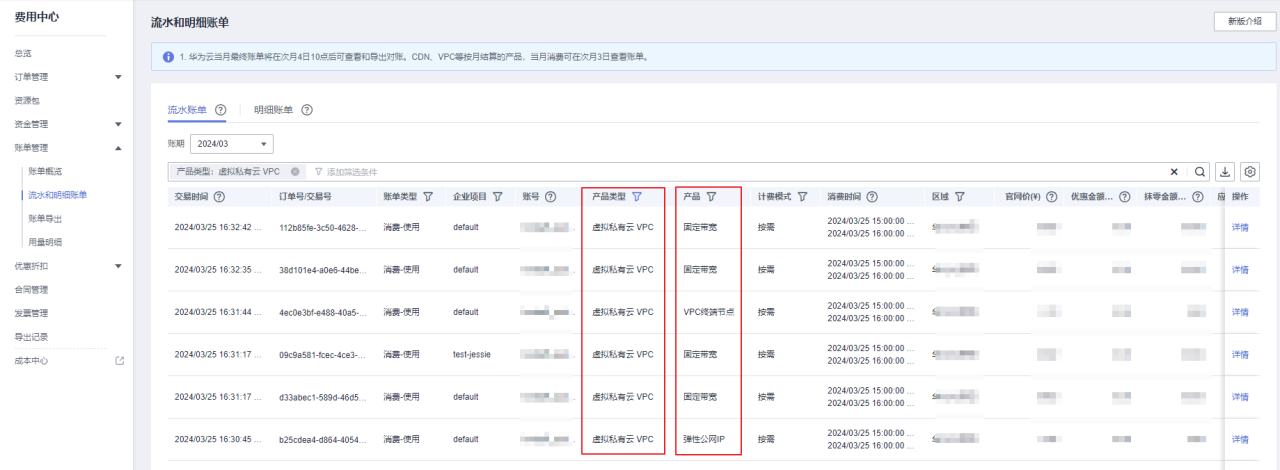Open 详情 for order b25cdea4-d864-4054
1280x470 pixels.
(1240, 439)
